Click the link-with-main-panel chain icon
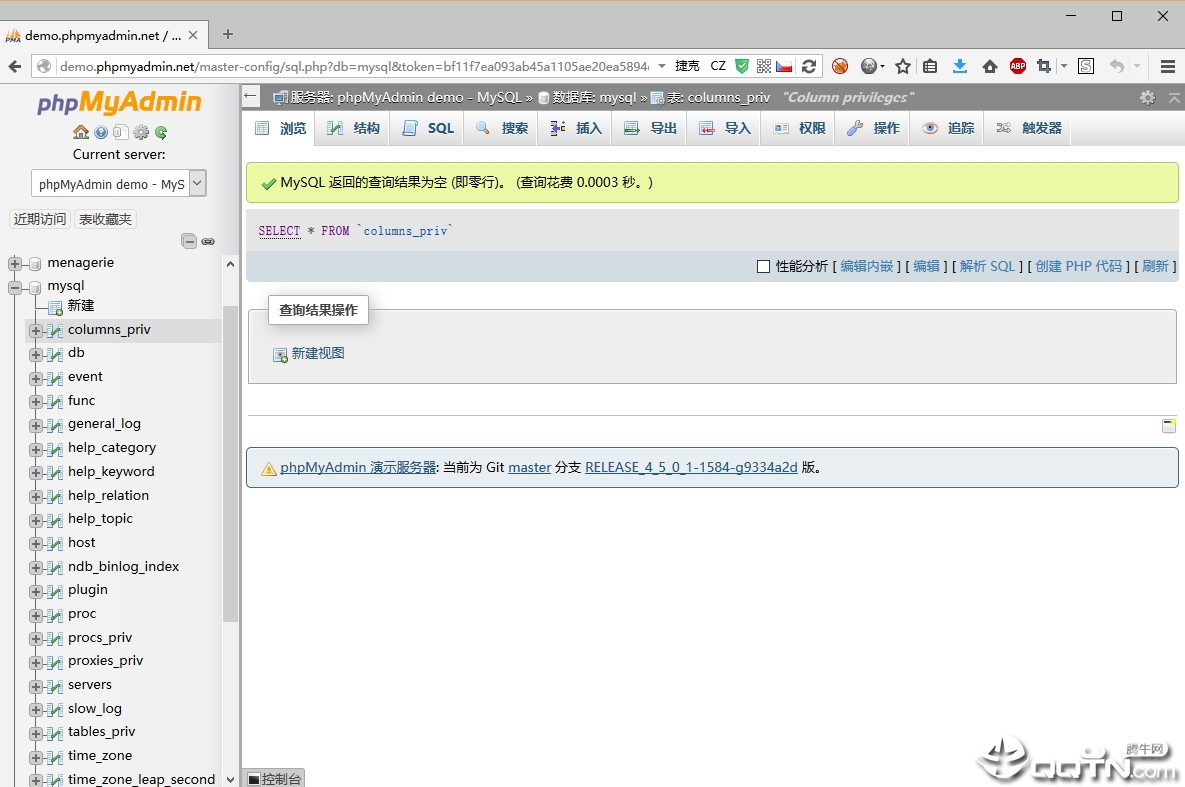Screen dimensions: 1185x787 click(208, 241)
